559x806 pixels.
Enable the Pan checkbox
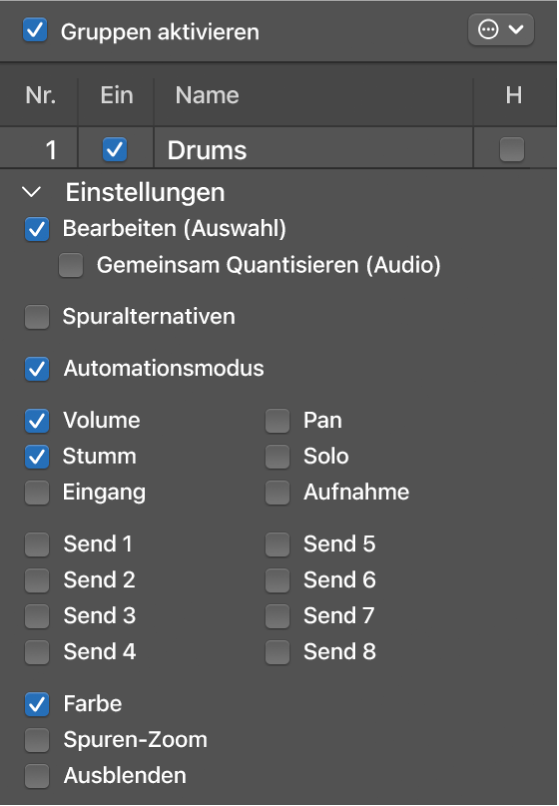277,421
